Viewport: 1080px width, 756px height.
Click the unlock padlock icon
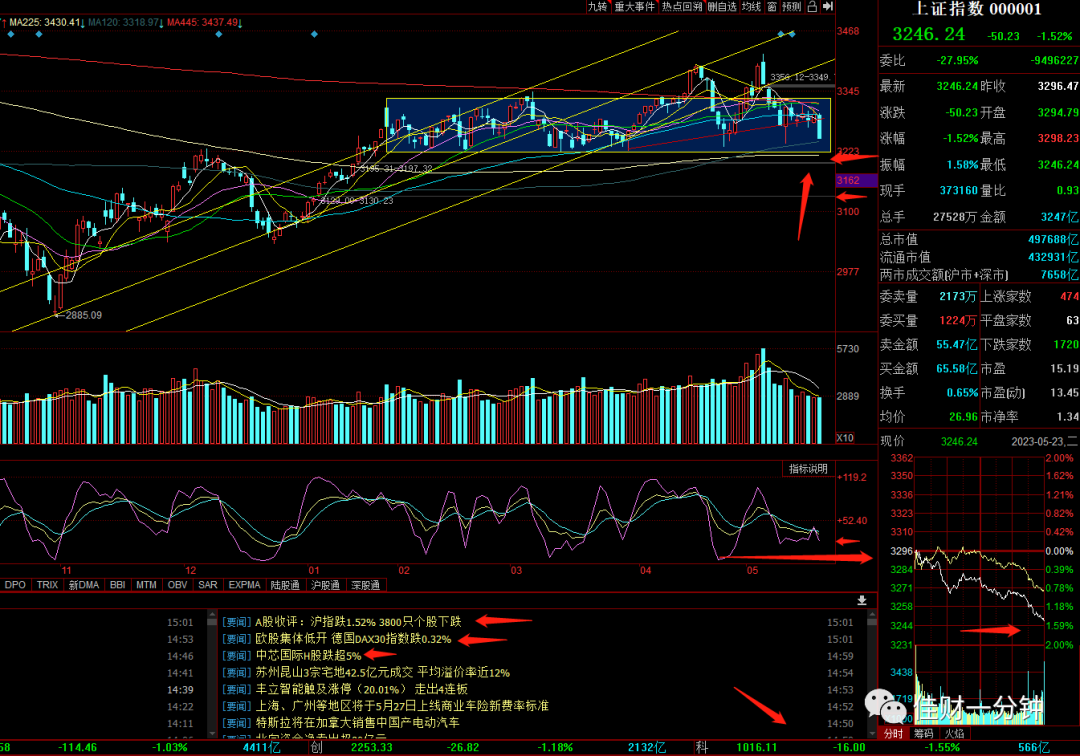tap(812, 7)
